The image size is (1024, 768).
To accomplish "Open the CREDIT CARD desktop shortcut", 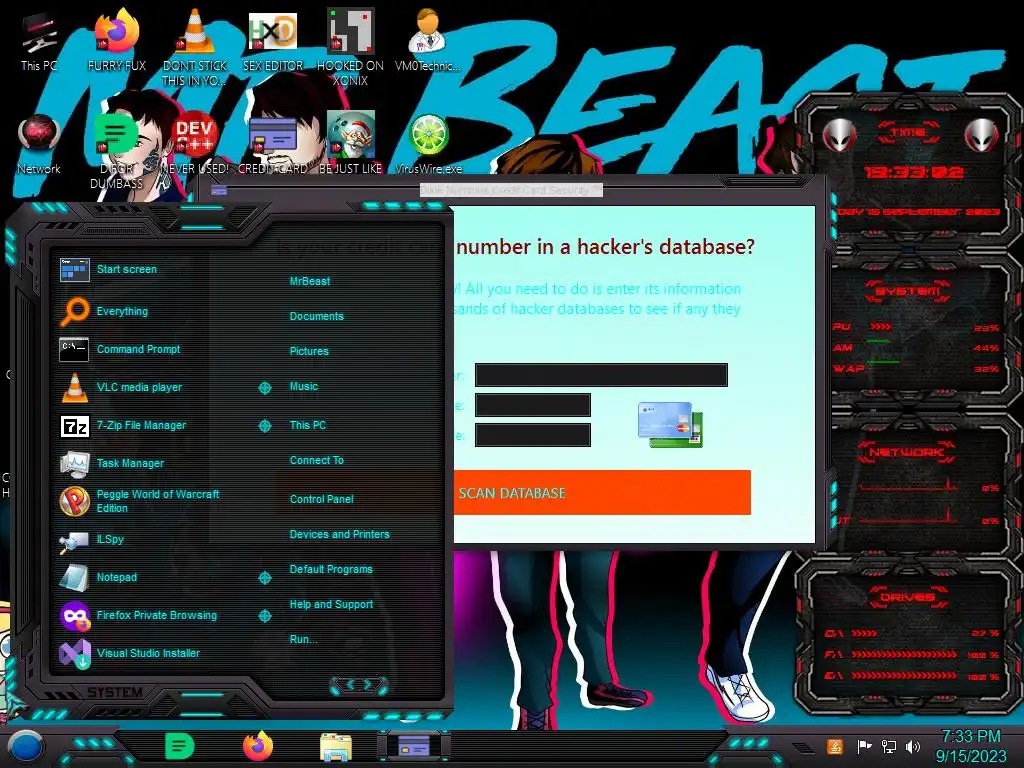I will (x=272, y=145).
